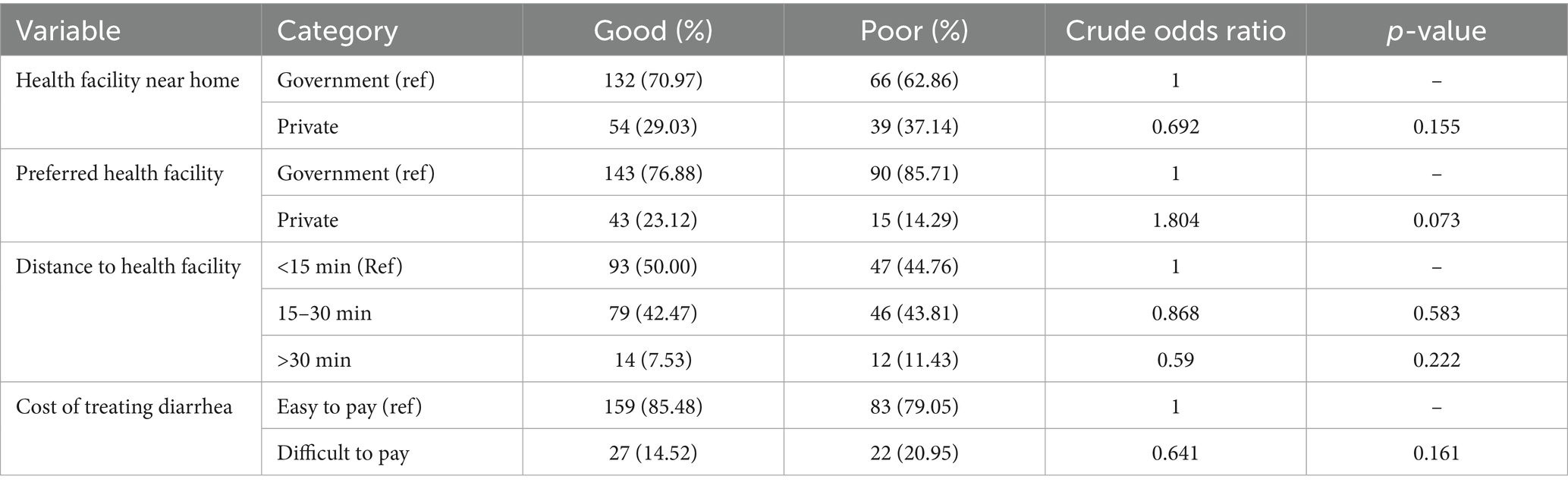Select the 132 (70.97) cell
The width and height of the screenshot is (1568, 489).
pos(653,80)
